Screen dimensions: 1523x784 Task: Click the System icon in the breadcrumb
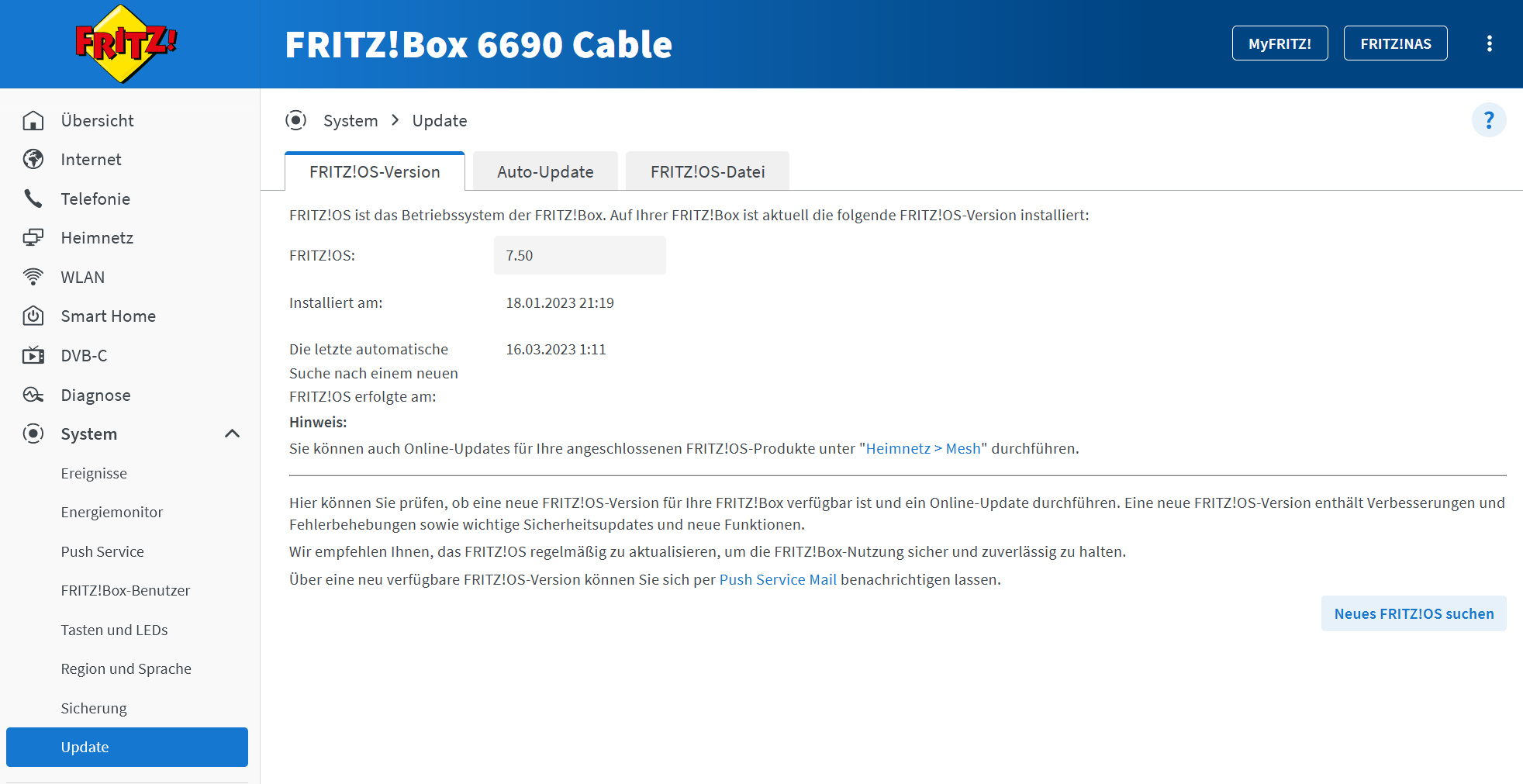297,120
